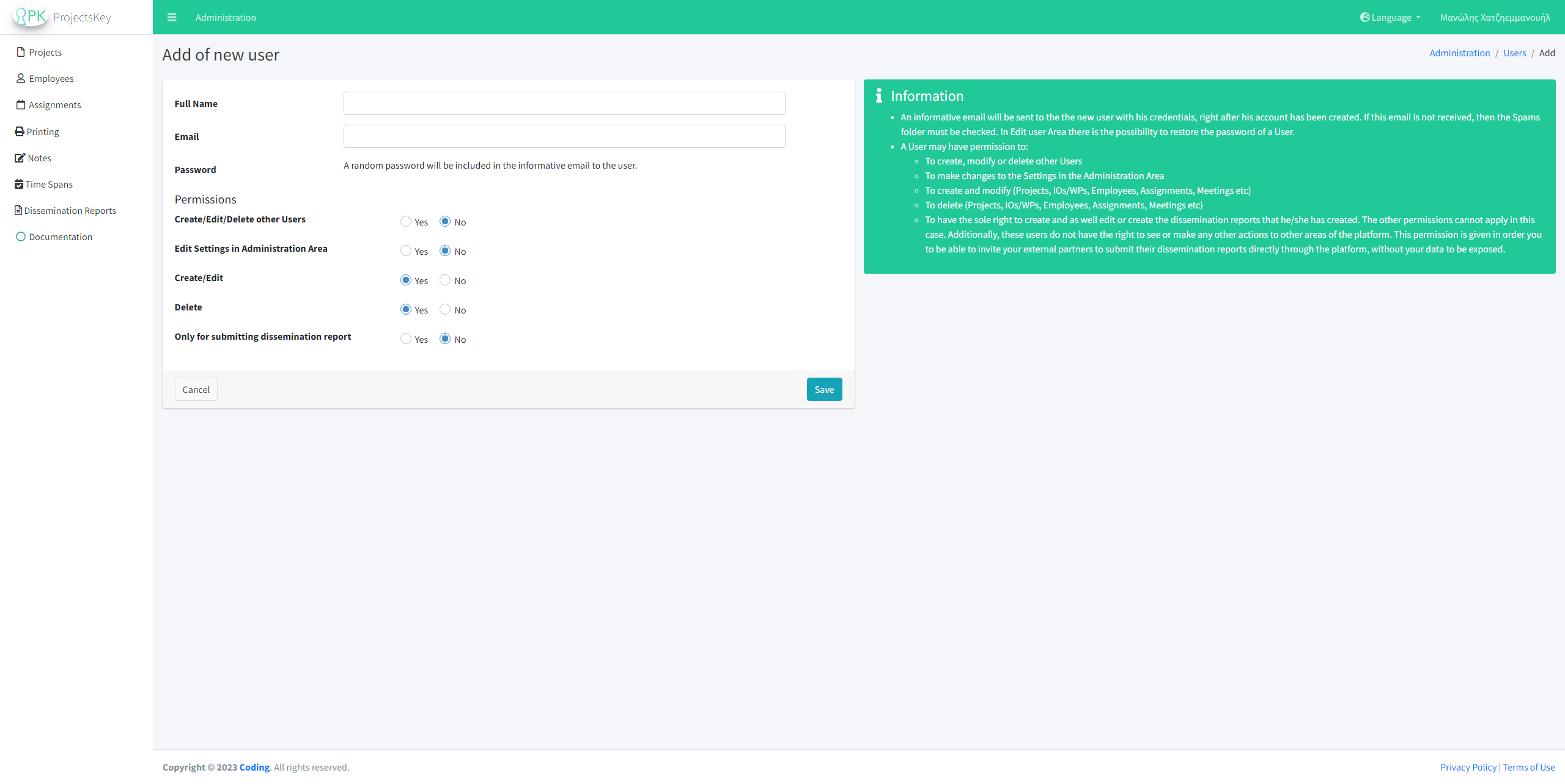Open the Documentation sidebar item

coord(60,236)
